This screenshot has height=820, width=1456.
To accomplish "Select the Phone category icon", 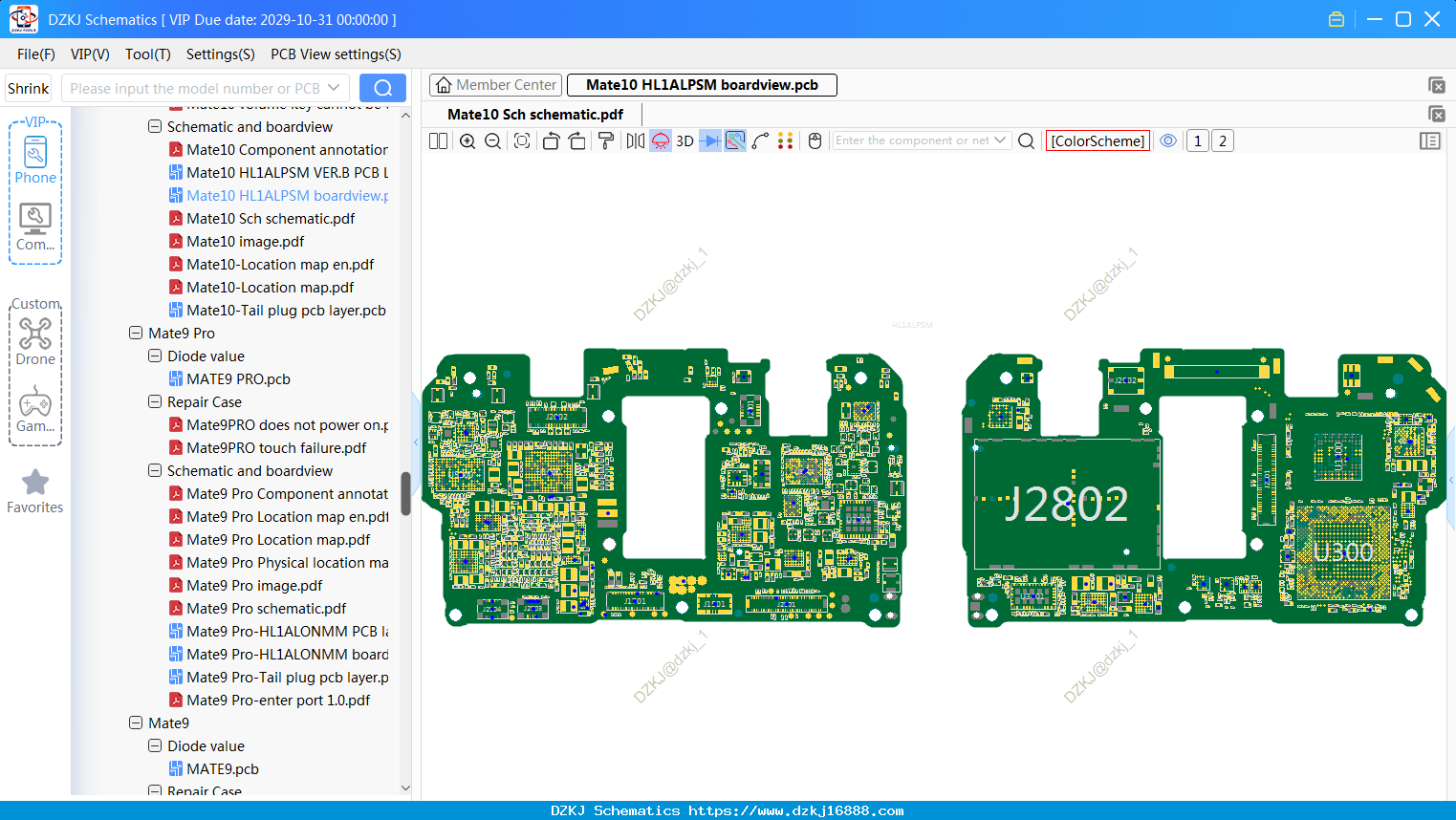I will pos(35,161).
